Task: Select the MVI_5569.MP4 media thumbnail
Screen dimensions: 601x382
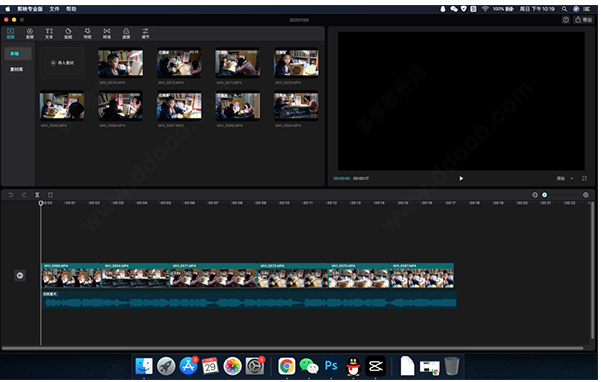Action: [62, 106]
